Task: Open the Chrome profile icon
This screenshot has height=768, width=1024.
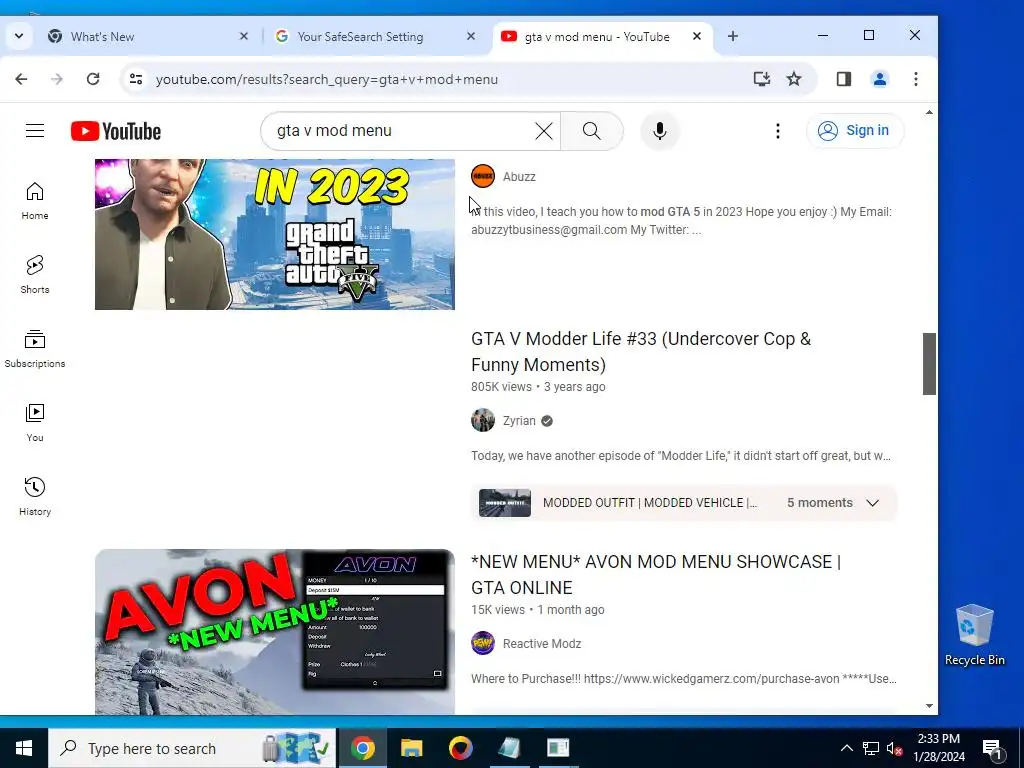Action: pyautogui.click(x=880, y=79)
